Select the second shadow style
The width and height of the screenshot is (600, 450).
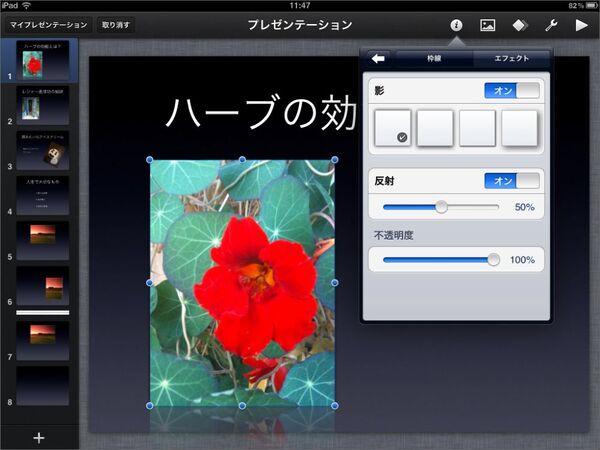435,128
